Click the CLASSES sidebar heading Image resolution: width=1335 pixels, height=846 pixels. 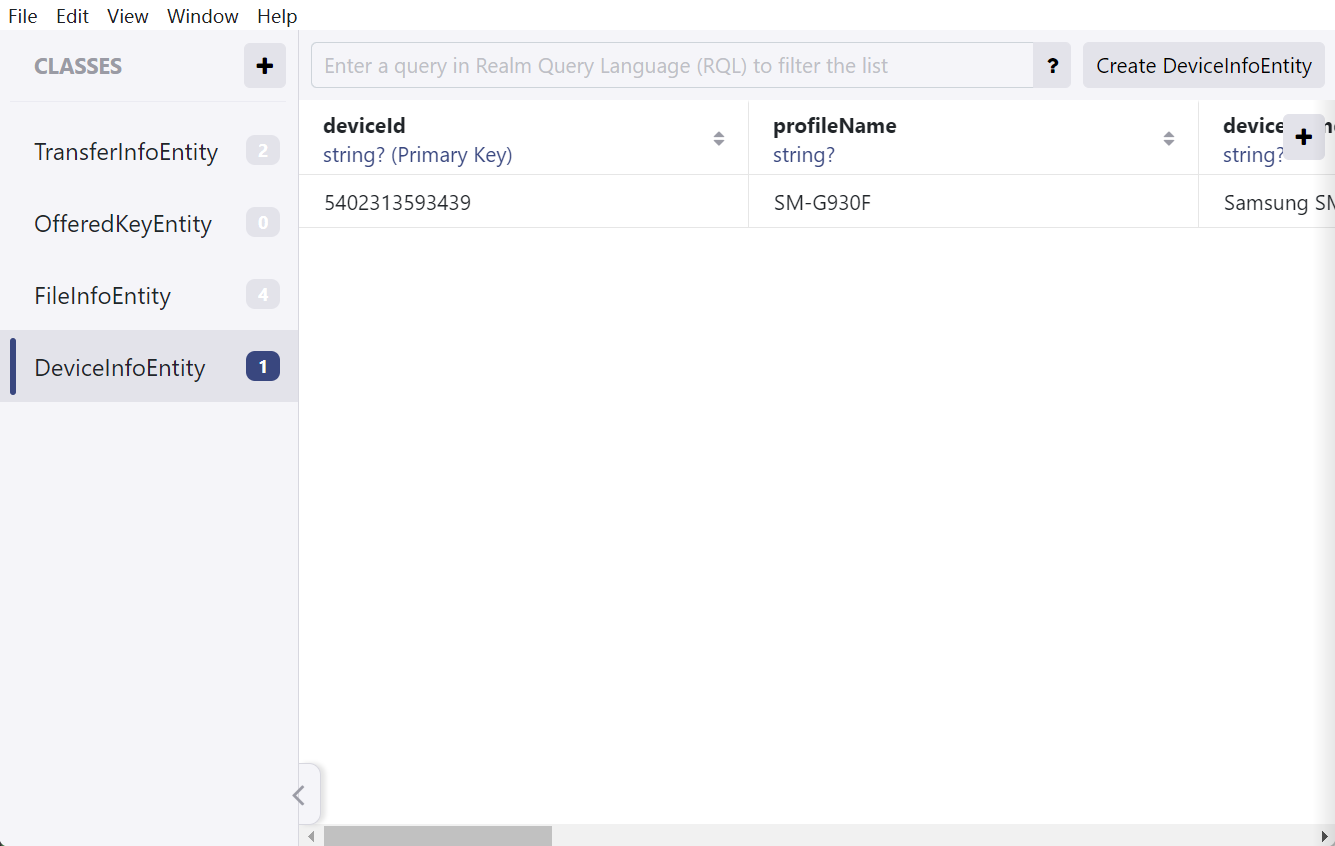(78, 67)
